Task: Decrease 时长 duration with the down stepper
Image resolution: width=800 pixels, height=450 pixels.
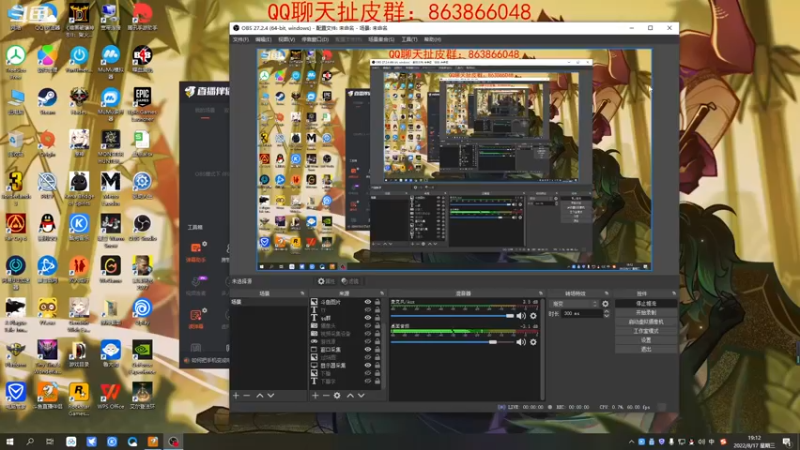Action: (x=607, y=316)
